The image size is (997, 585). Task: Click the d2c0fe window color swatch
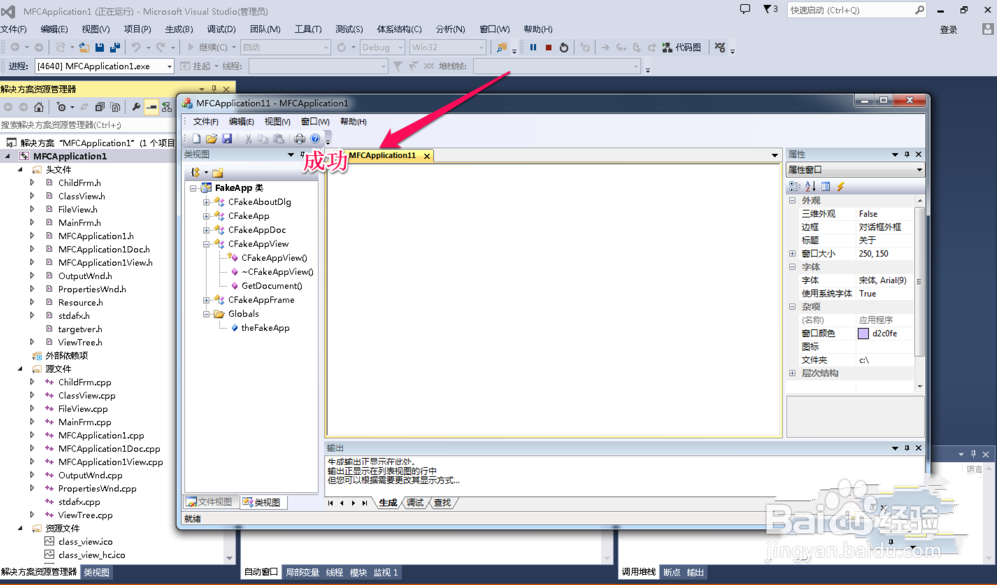[863, 333]
